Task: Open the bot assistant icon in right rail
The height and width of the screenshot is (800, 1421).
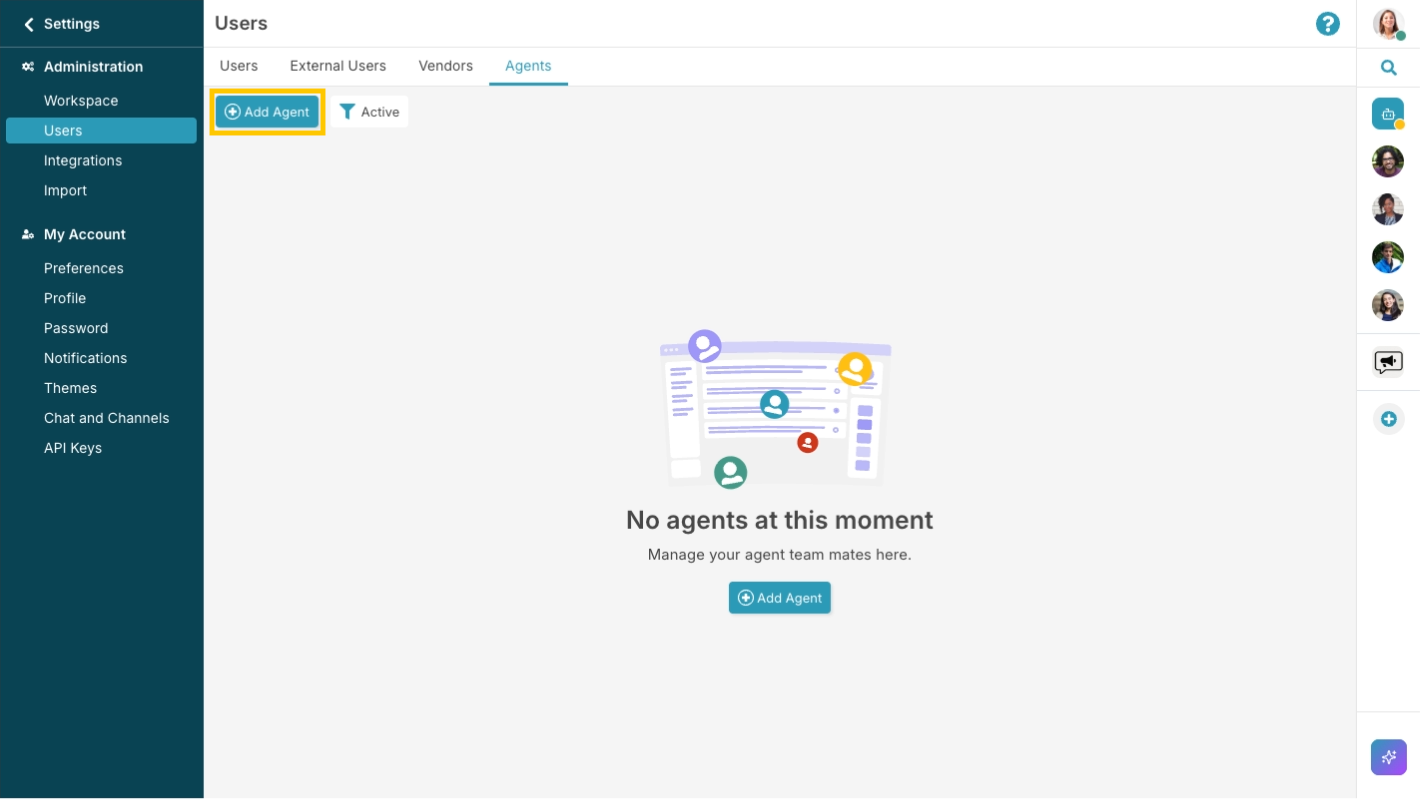Action: 1388,114
